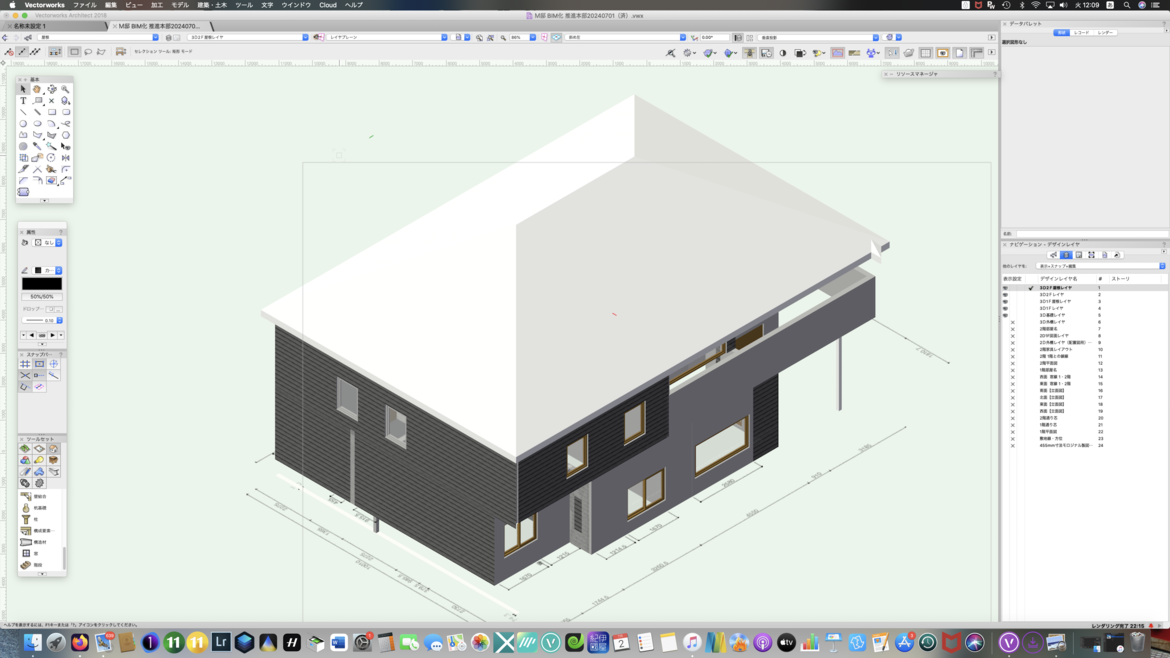The image size is (1170, 658).
Task: Select the Pan hand tool
Action: click(x=37, y=89)
